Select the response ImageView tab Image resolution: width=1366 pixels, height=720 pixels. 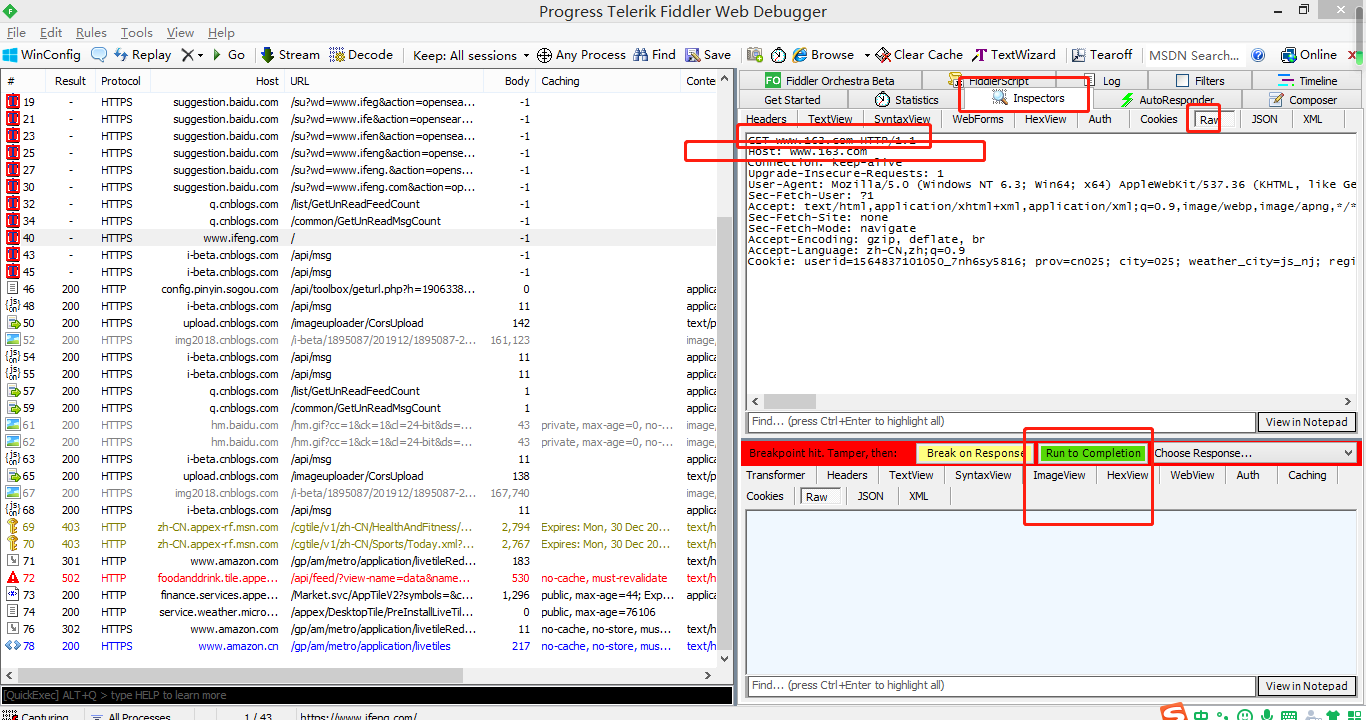pyautogui.click(x=1059, y=475)
